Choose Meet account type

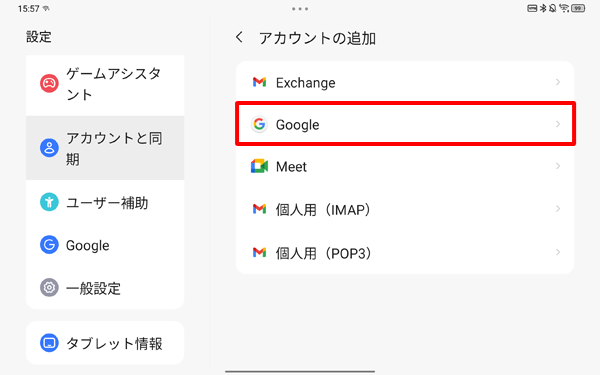pyautogui.click(x=405, y=166)
